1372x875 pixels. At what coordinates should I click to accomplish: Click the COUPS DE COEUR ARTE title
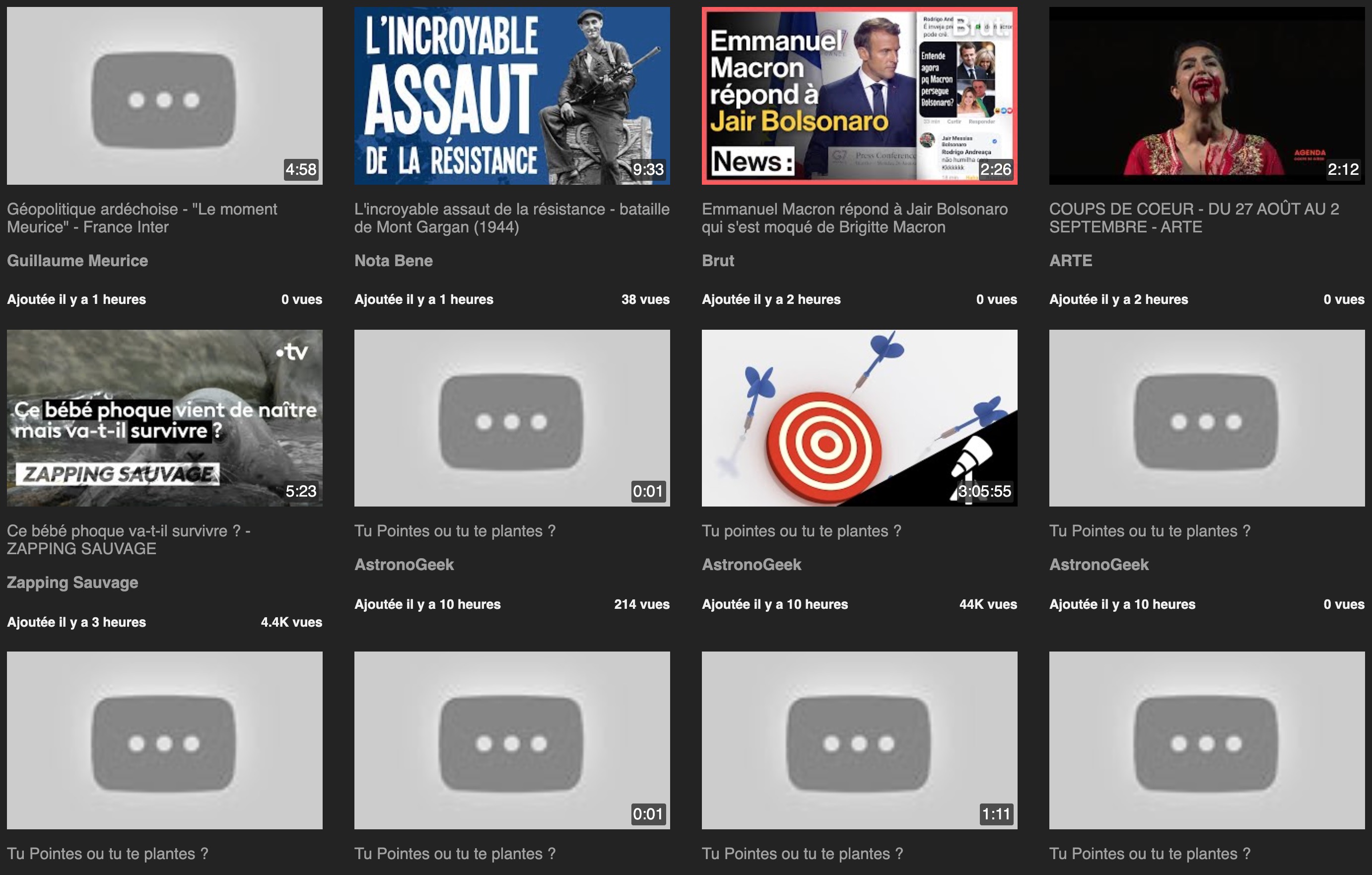coord(1194,218)
